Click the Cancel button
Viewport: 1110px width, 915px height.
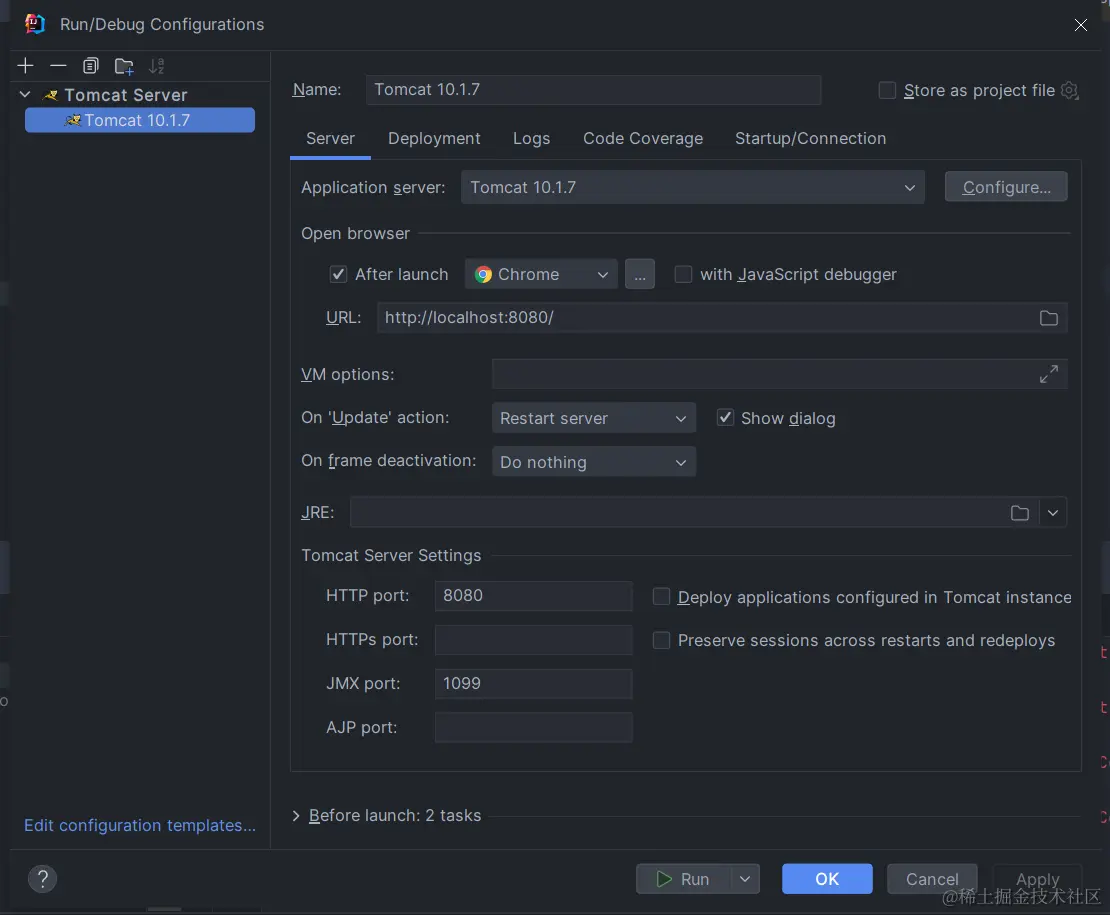point(932,879)
